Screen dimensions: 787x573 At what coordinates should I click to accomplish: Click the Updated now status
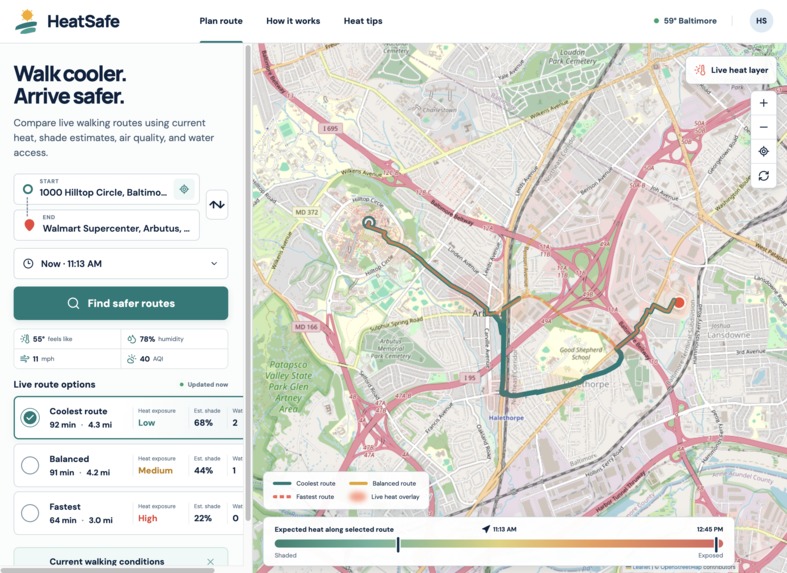pyautogui.click(x=204, y=384)
